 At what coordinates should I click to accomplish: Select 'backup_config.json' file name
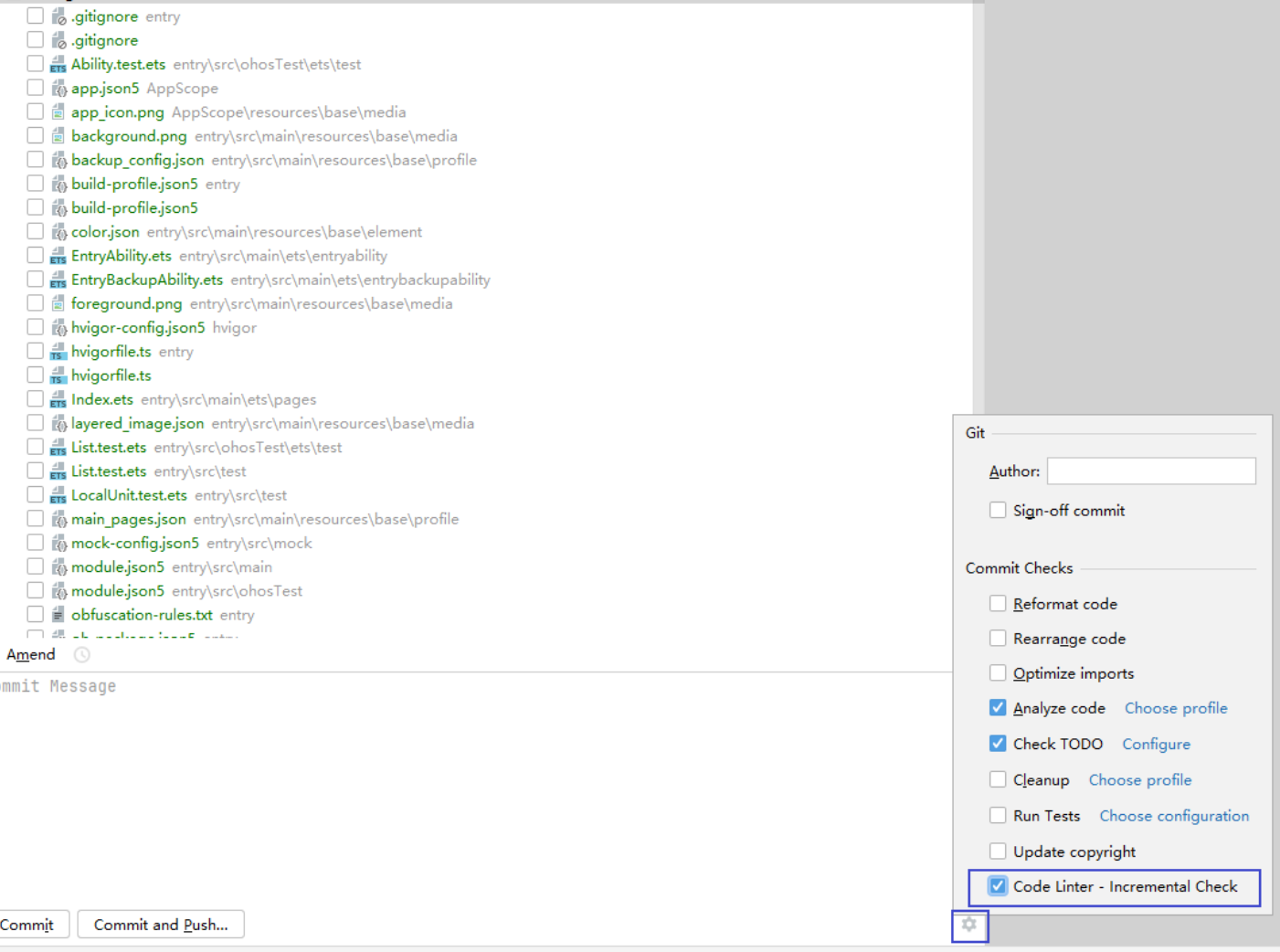138,160
